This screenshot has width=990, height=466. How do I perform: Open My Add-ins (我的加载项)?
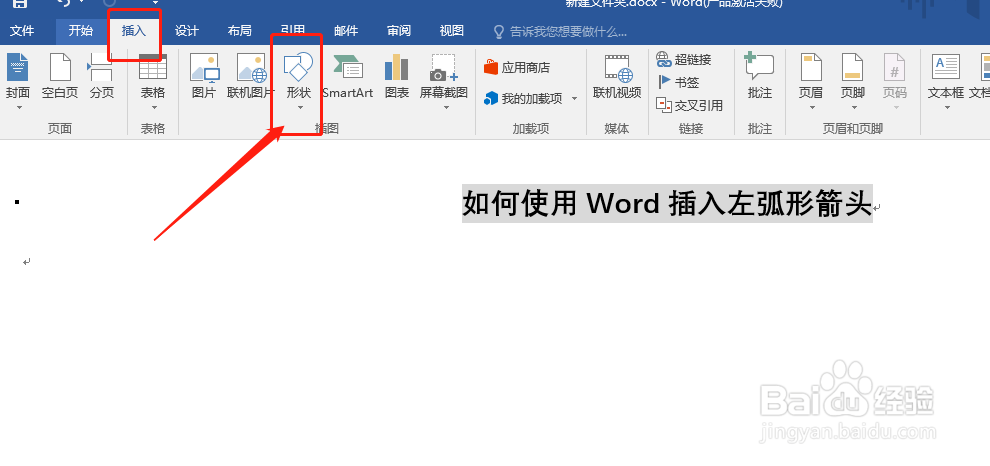[523, 99]
